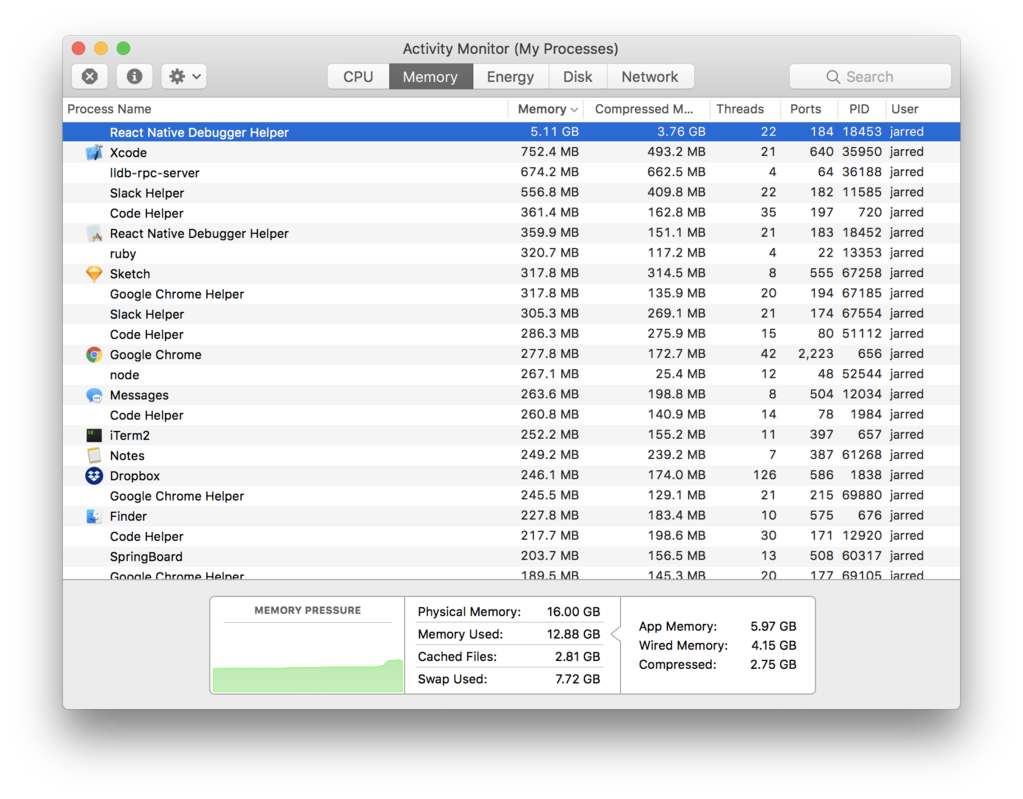Click the yellow minimize window button

101,48
